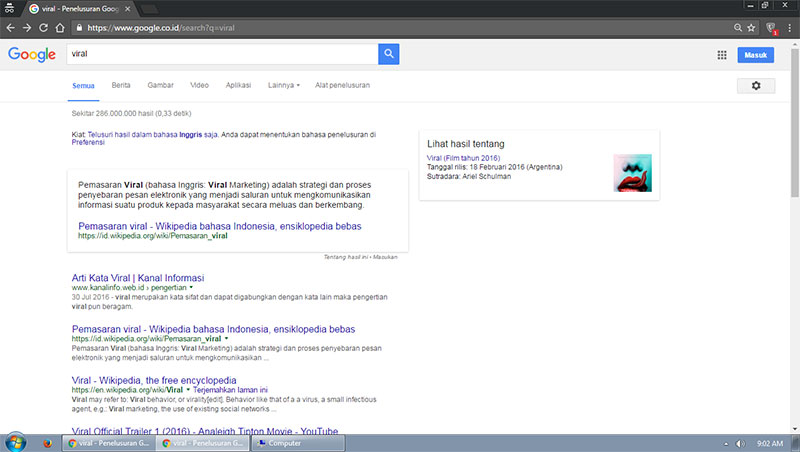Viewport: 800px width, 452px height.
Task: Open the Chrome three-dot menu
Action: click(789, 28)
